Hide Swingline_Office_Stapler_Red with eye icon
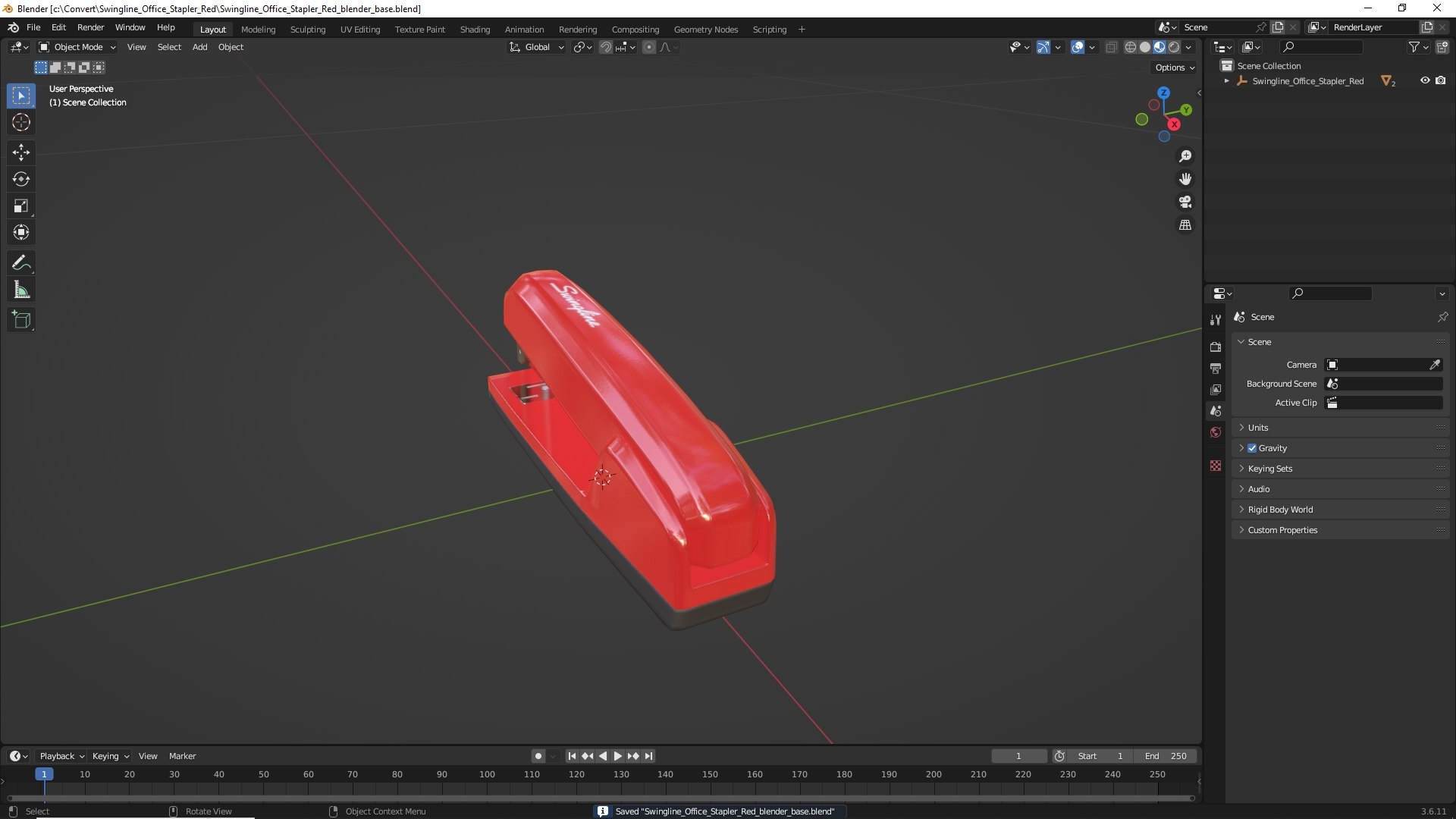 point(1425,80)
